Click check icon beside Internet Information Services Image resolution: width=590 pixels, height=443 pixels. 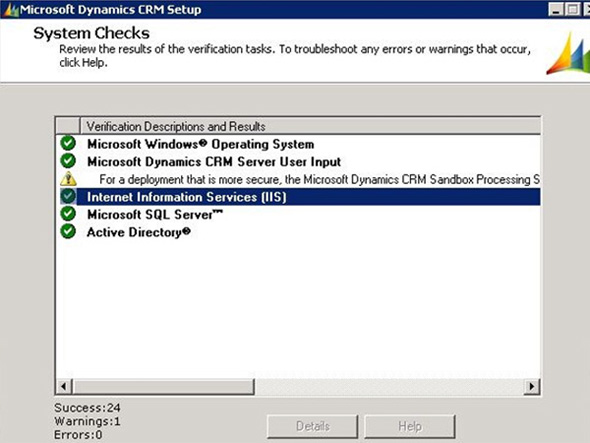68,196
